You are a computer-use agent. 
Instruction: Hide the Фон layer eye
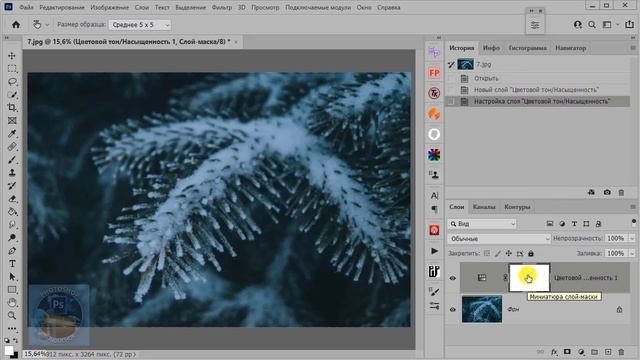[453, 309]
